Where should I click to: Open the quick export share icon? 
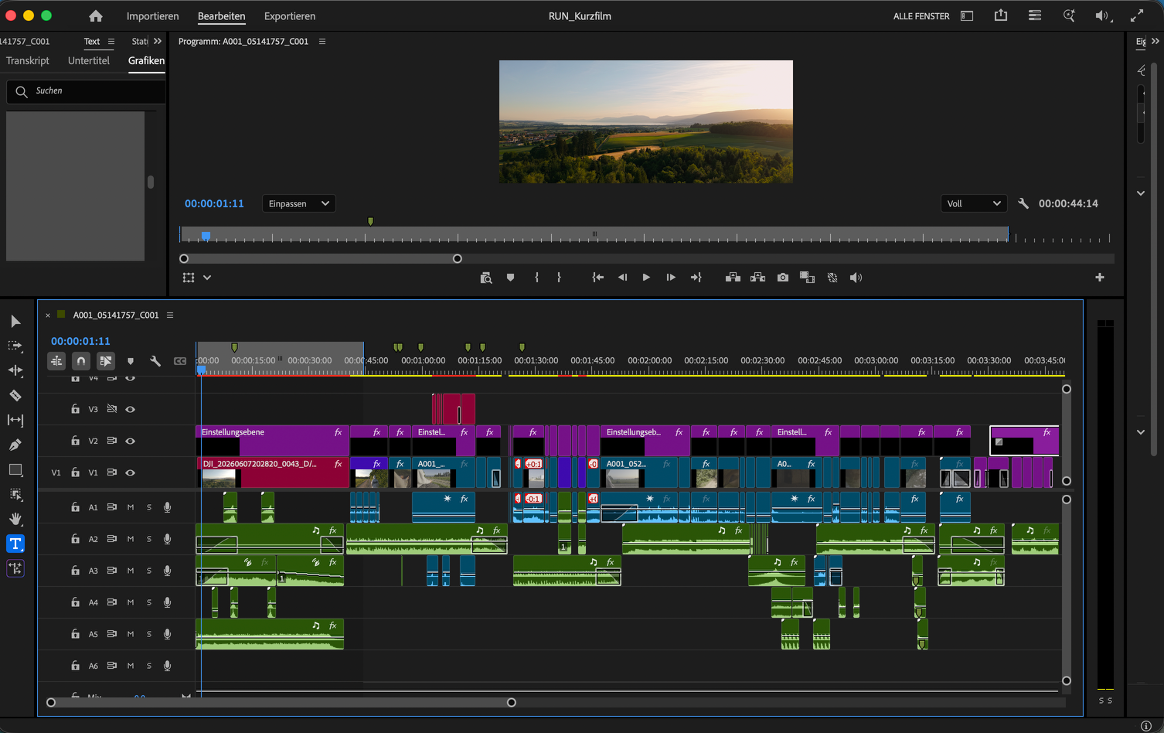click(1001, 16)
